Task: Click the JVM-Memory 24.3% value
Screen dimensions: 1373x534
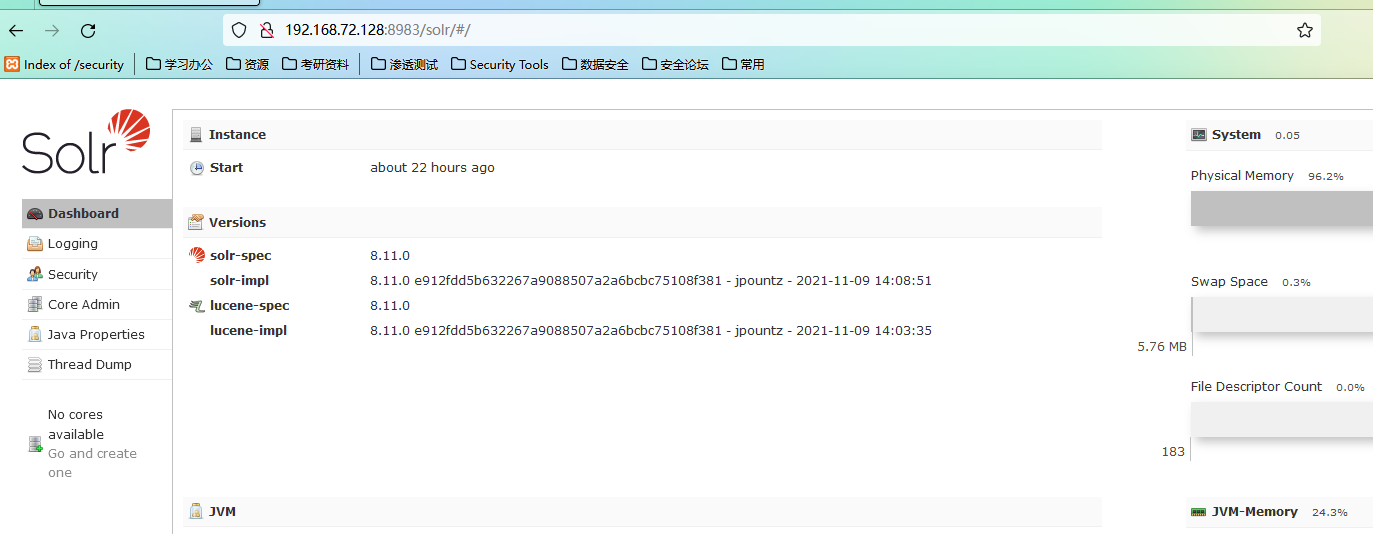Action: (1329, 512)
